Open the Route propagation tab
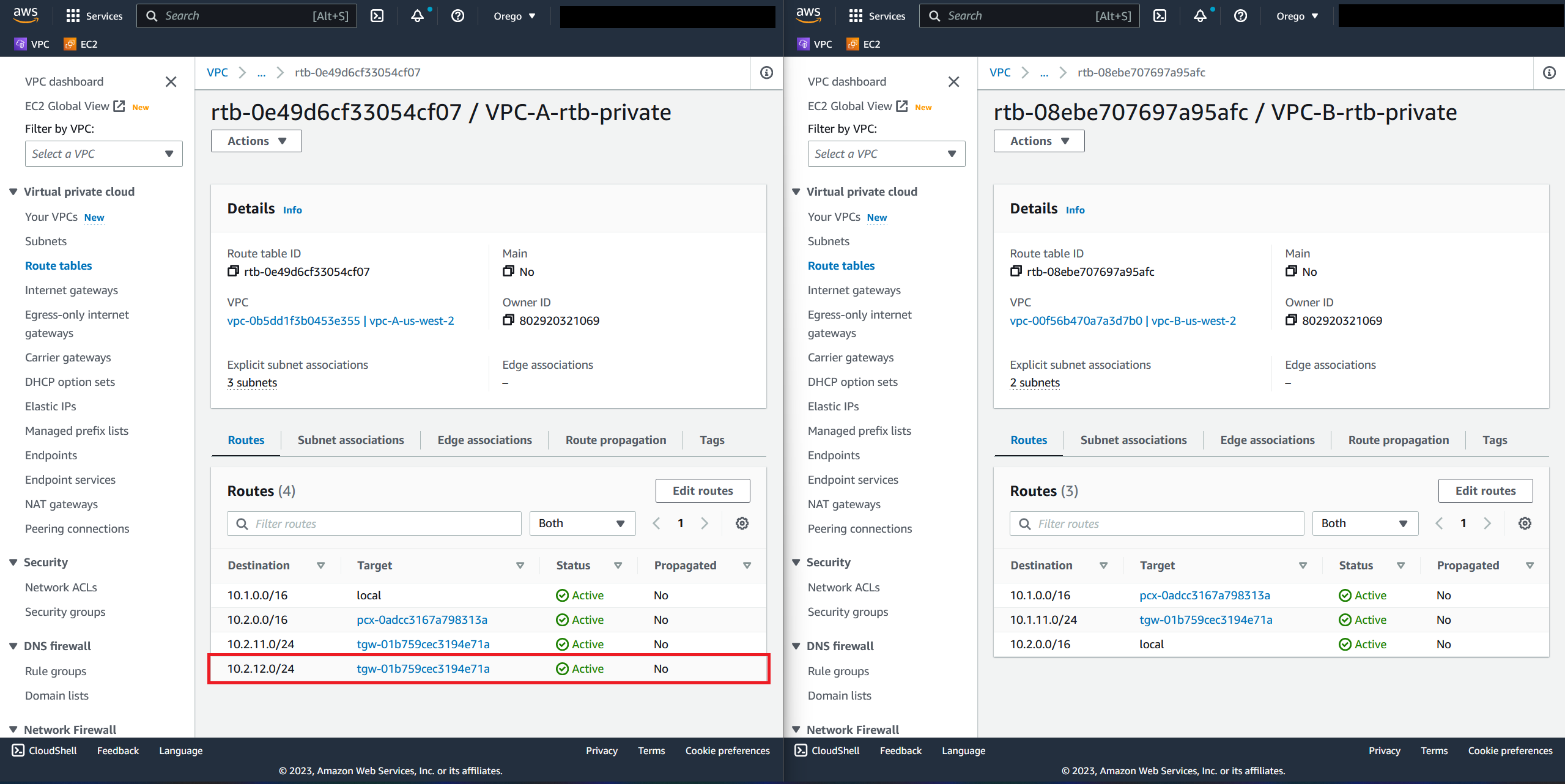This screenshot has width=1565, height=784. coord(615,440)
